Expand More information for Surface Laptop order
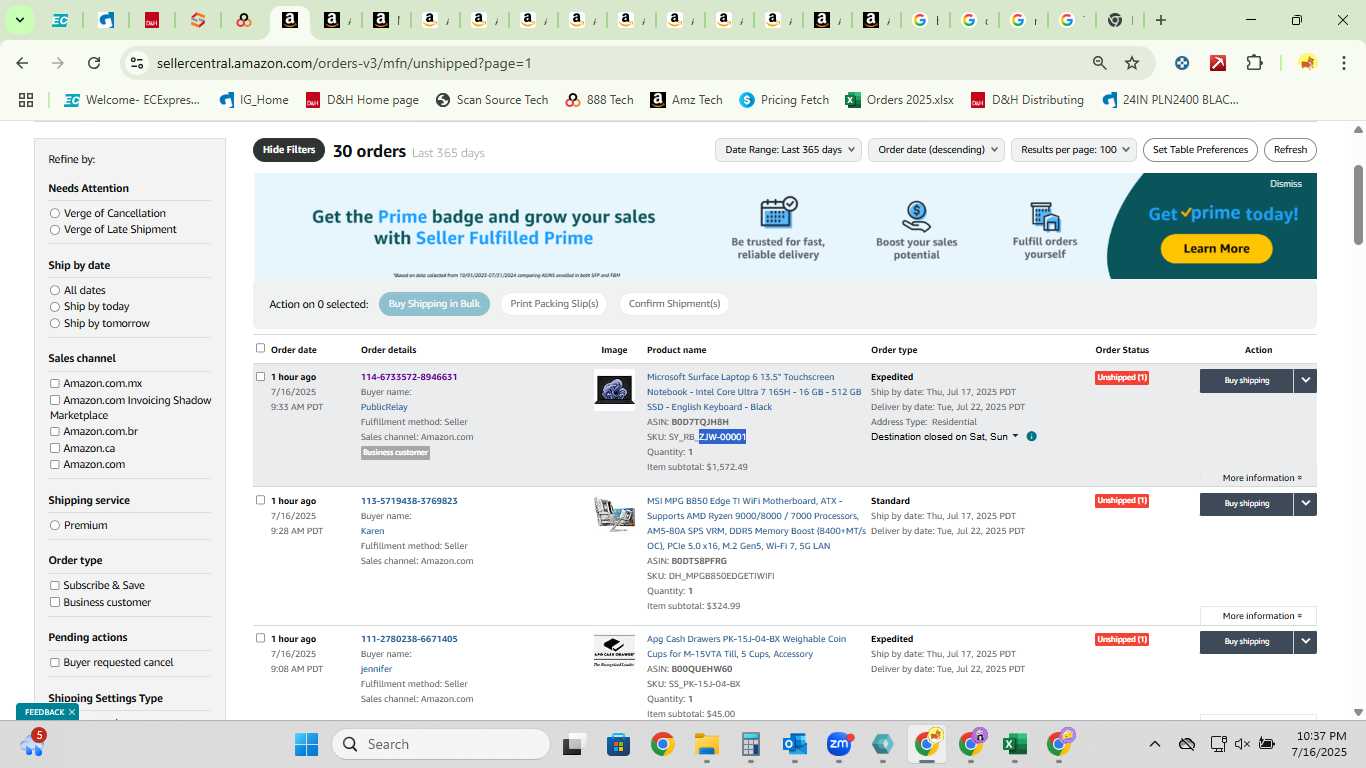The height and width of the screenshot is (768, 1366). (x=1262, y=478)
